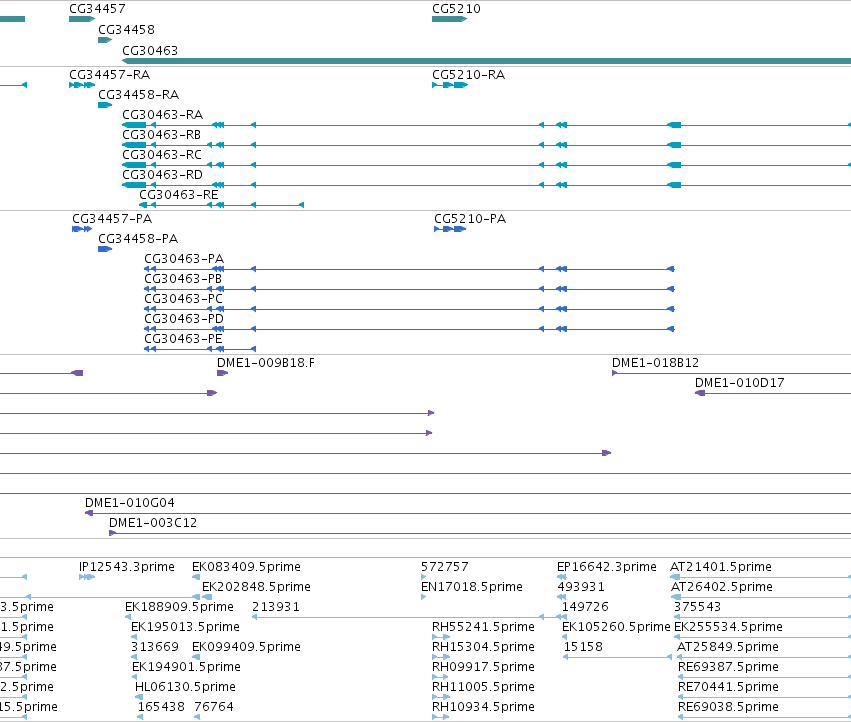
Task: Select transcript CG30463-RB
Action: pos(162,135)
